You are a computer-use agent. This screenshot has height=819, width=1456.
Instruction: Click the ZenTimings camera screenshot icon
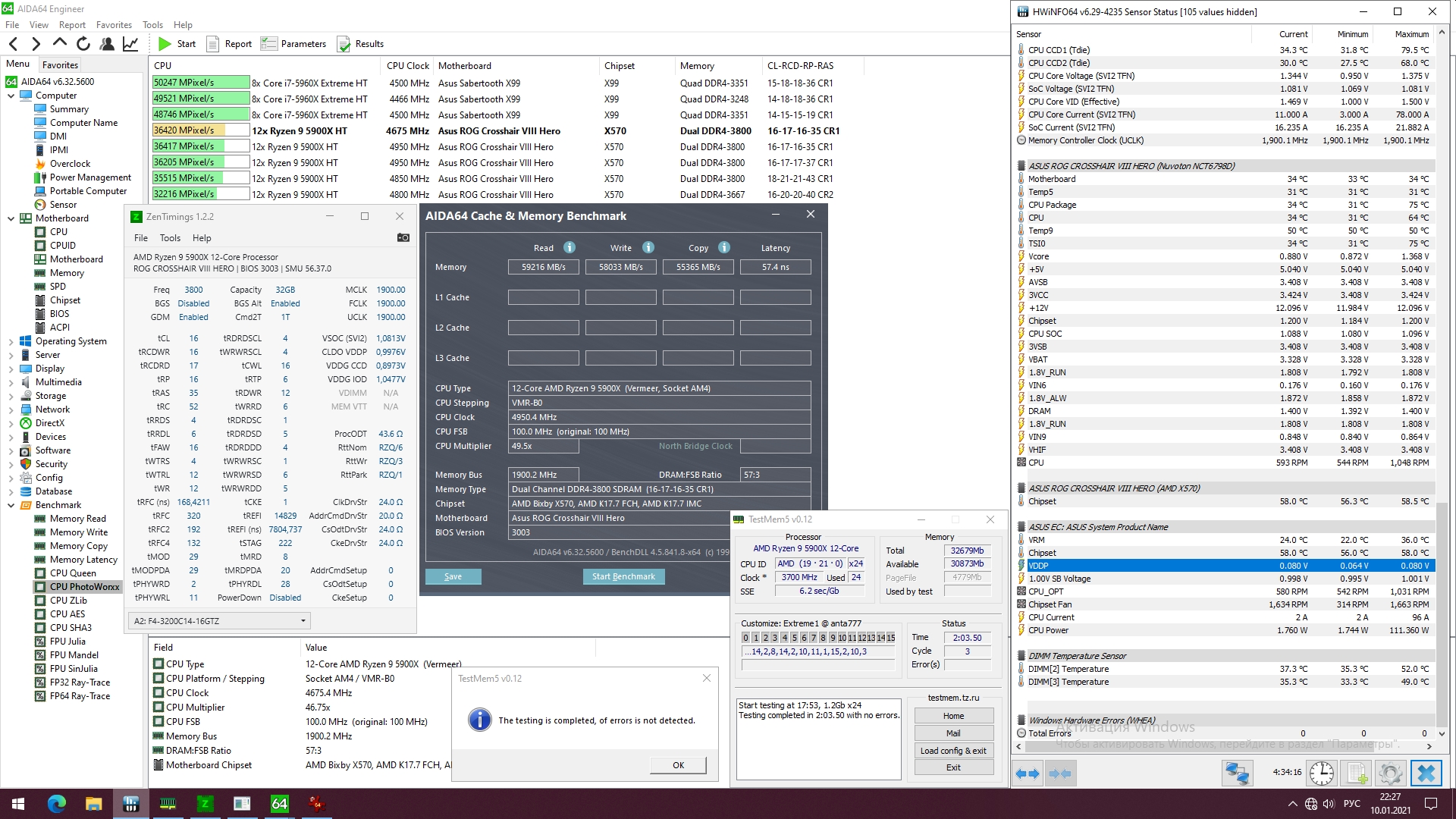pyautogui.click(x=403, y=238)
